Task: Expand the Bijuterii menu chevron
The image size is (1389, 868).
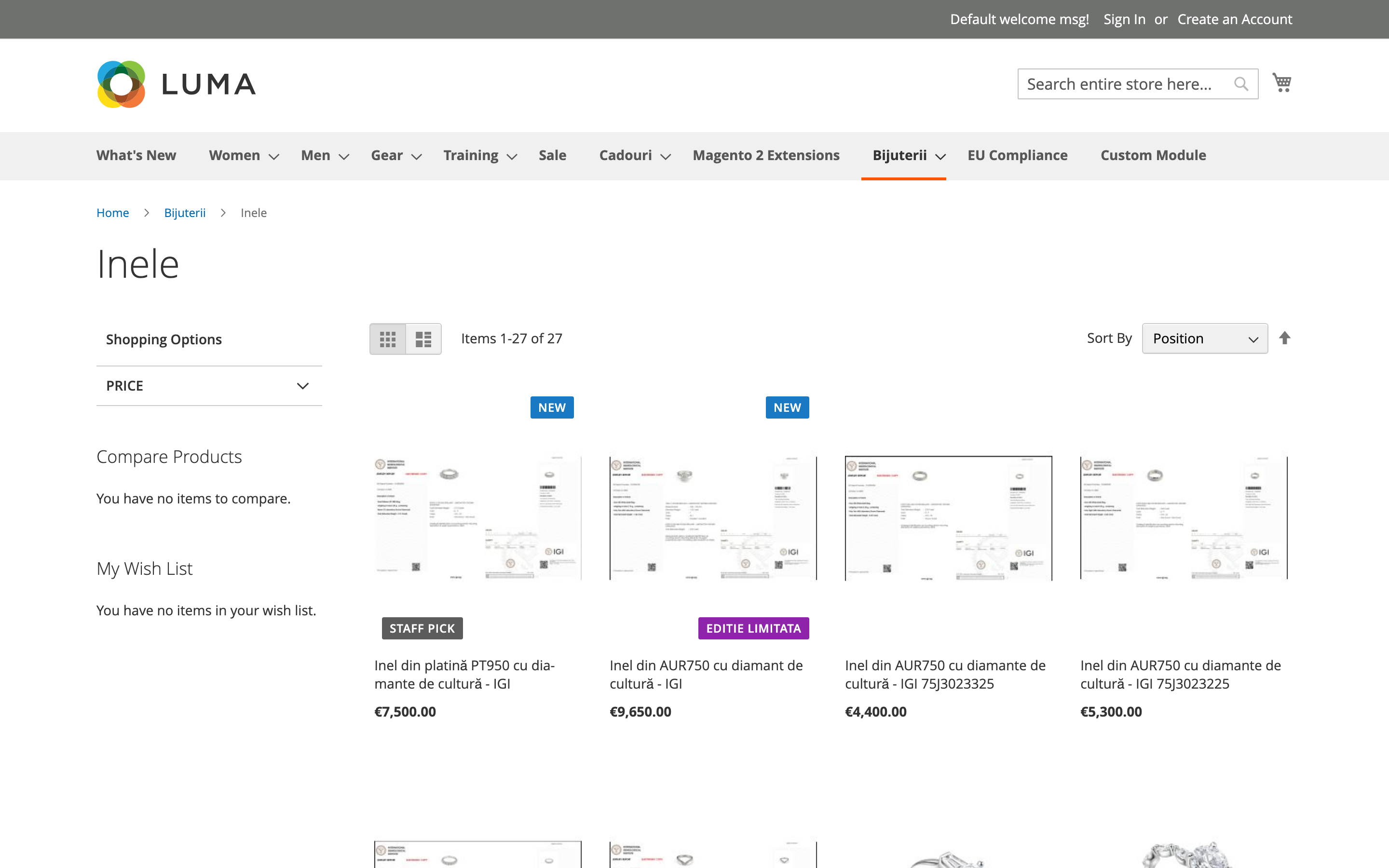Action: pos(941,157)
